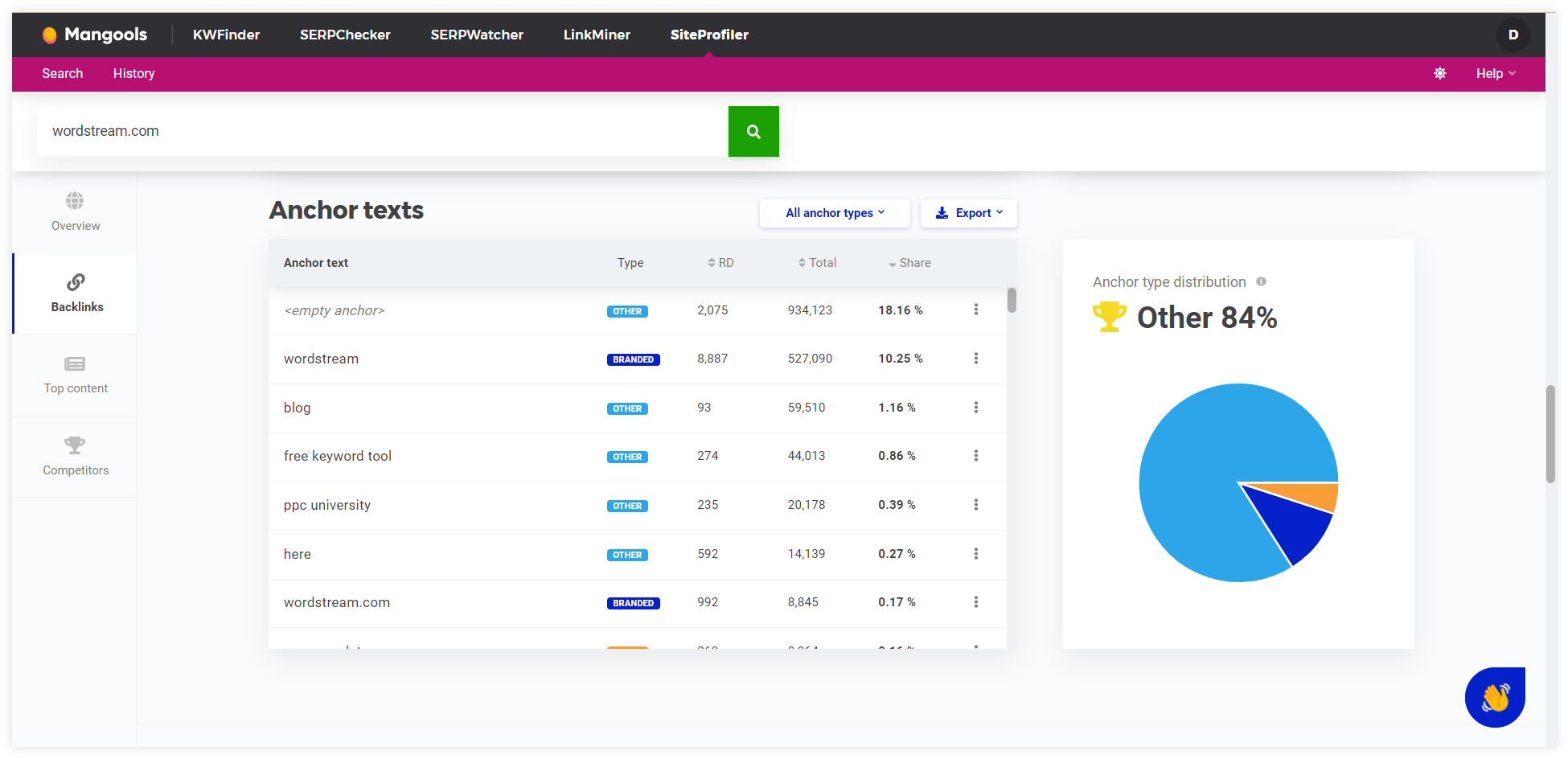Click the Anchor text column header
Screen dimensions: 1568x759
click(x=316, y=263)
